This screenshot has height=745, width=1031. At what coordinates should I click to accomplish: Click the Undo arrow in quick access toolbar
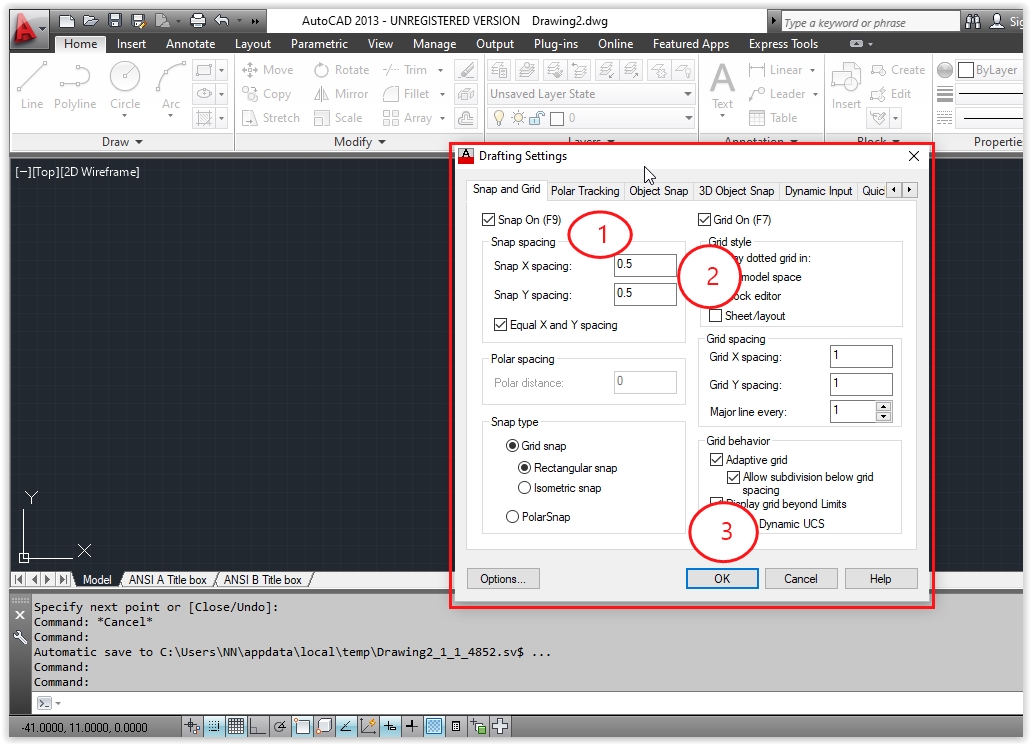click(x=222, y=21)
